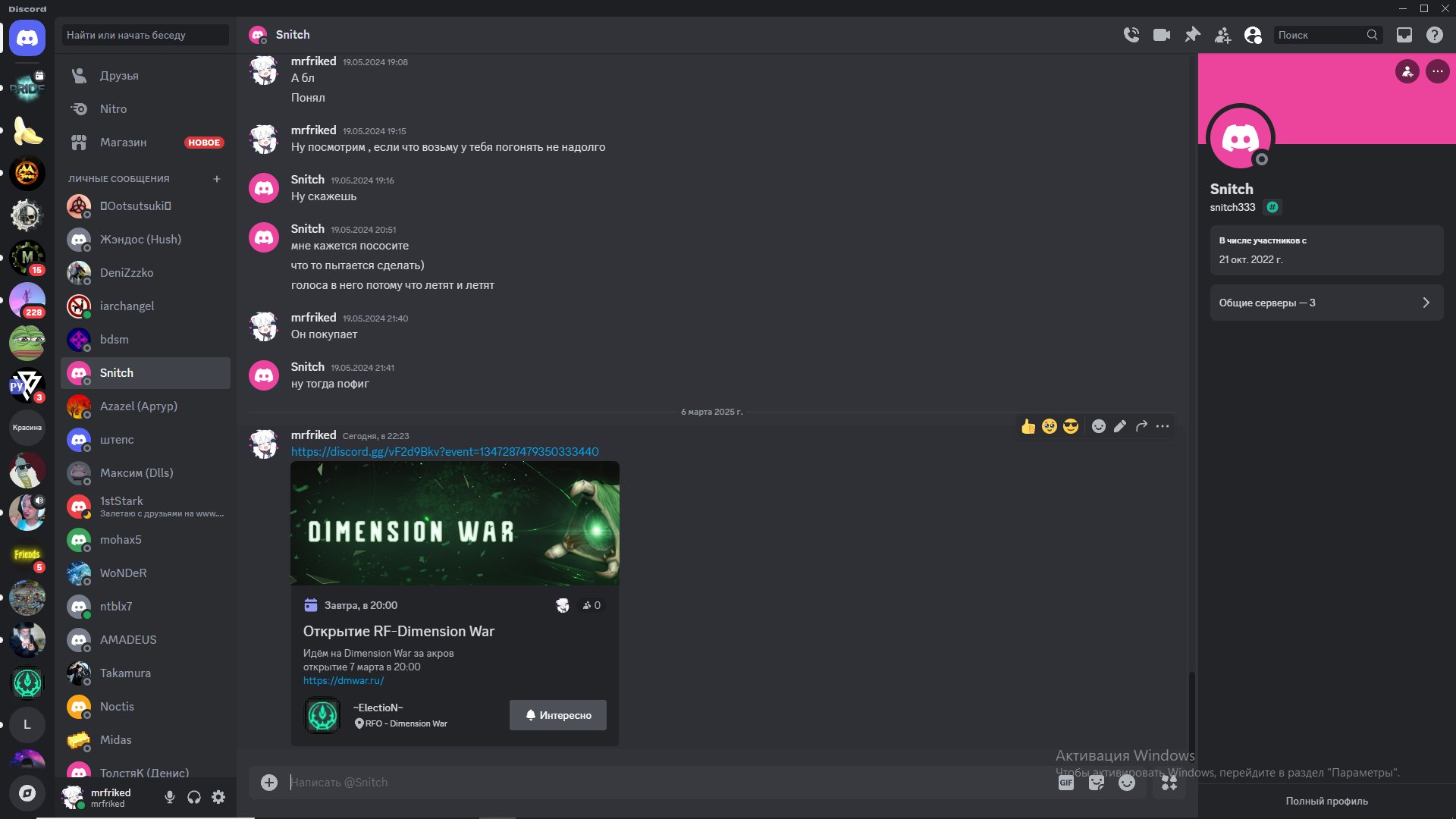Screen dimensions: 1456x819
Task: Open the sticker picker
Action: (x=1097, y=782)
